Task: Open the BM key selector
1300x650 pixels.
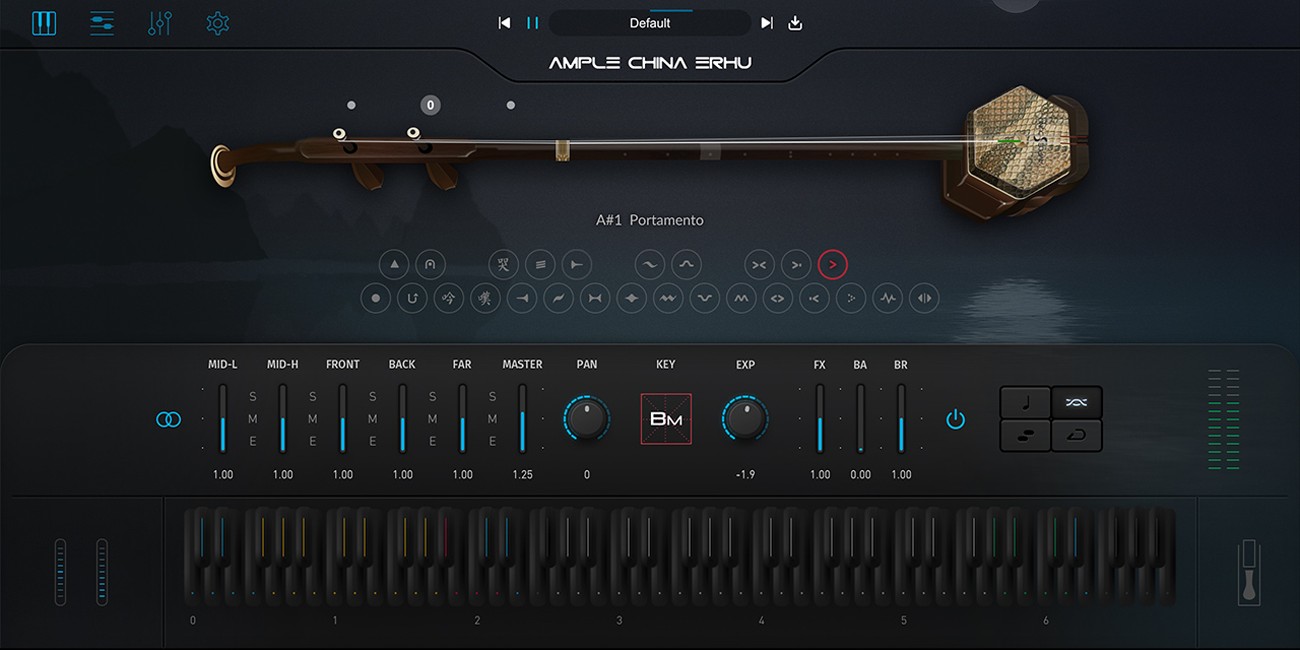Action: click(x=666, y=419)
